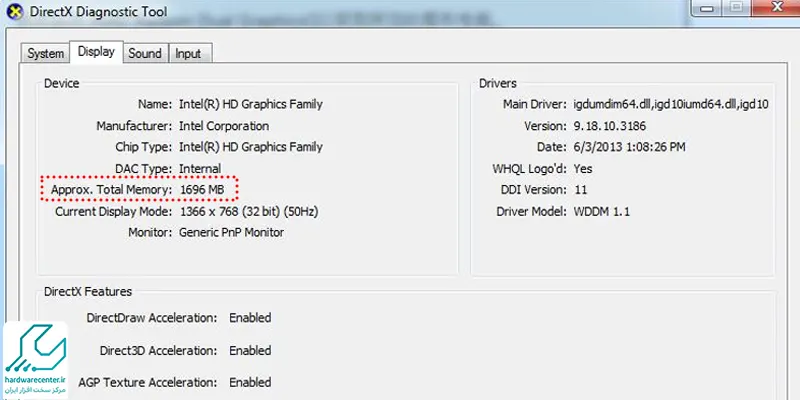
Task: Click the DirectDraw Acceleration 'Enabled' value
Action: 250,318
